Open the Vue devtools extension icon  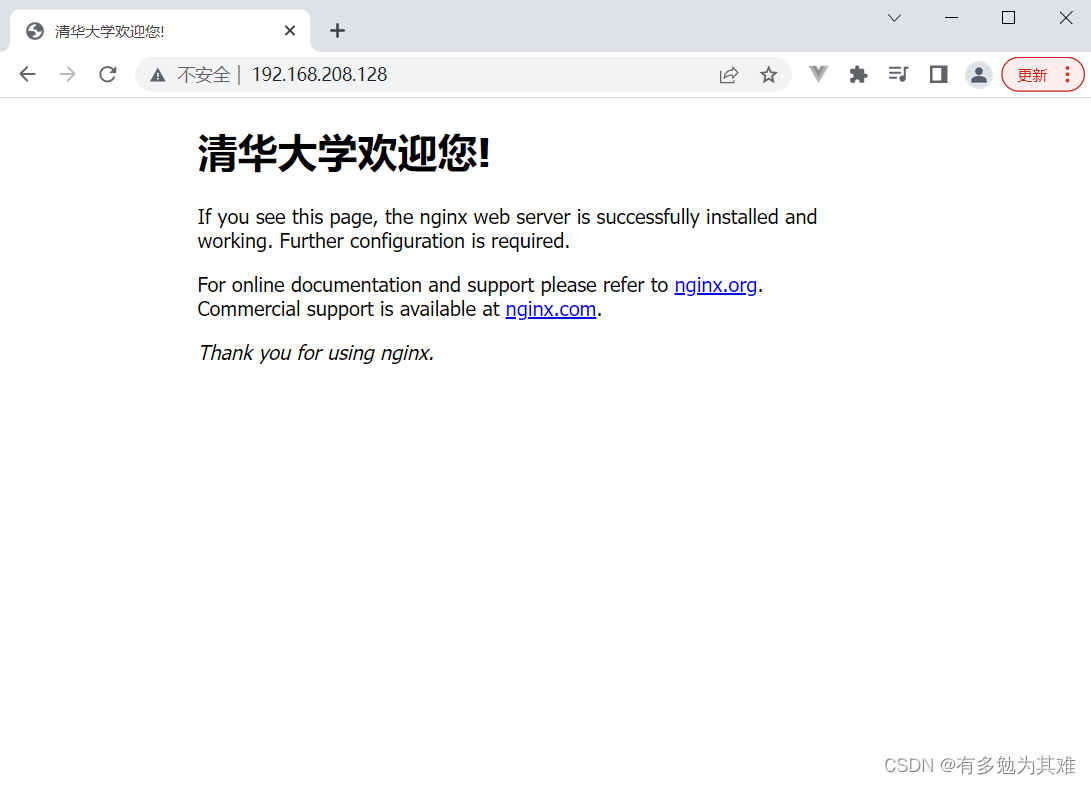point(818,74)
